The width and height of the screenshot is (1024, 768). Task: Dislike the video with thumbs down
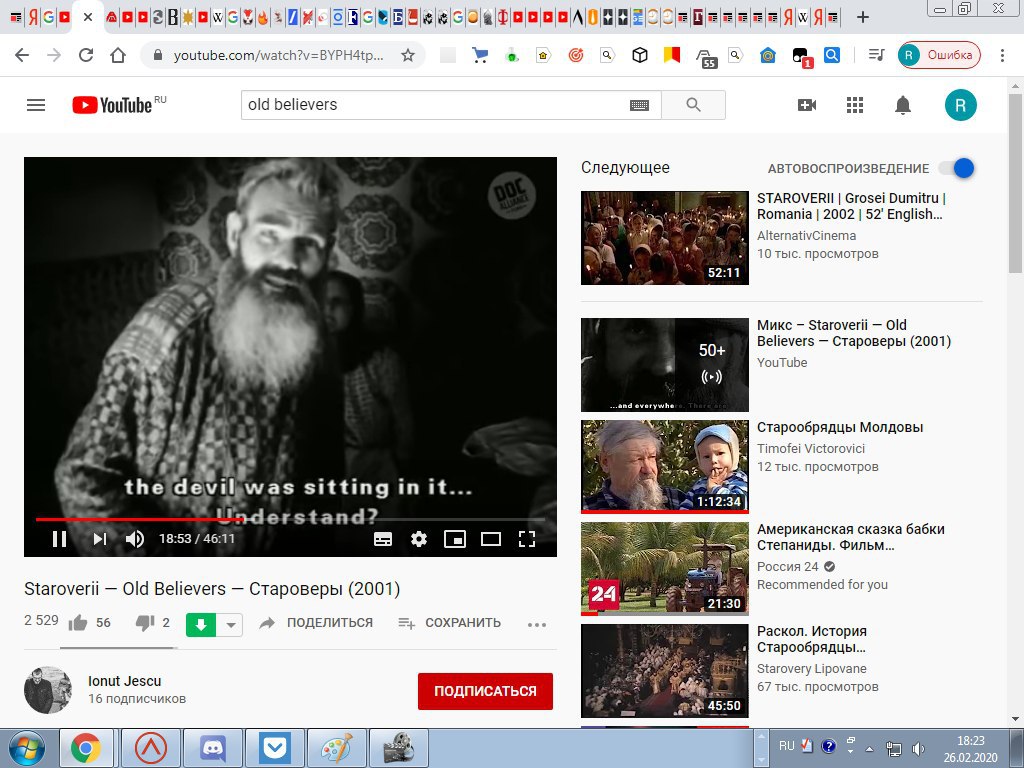coord(145,623)
